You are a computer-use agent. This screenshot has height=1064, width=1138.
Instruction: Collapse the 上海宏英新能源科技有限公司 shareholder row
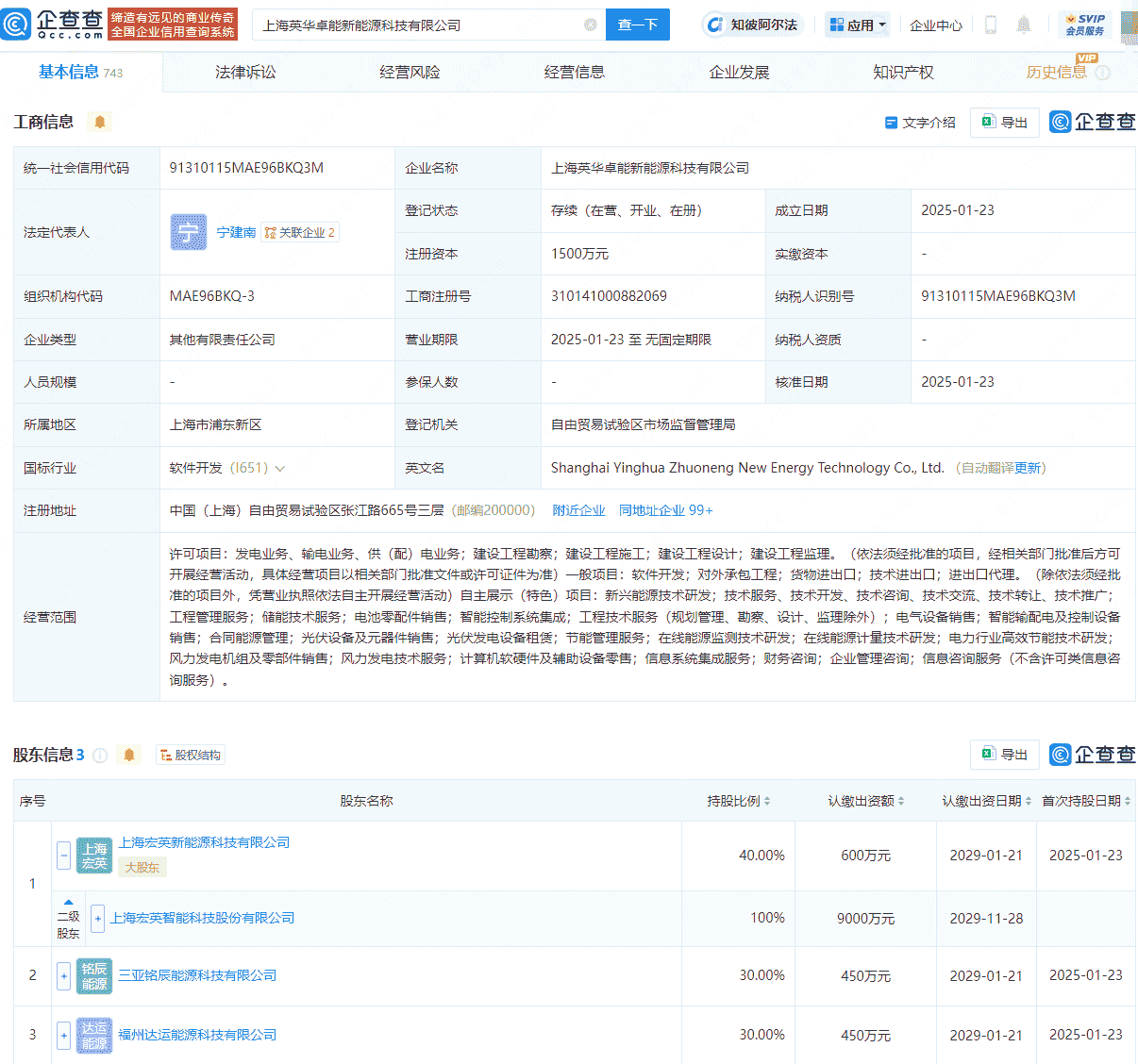pyautogui.click(x=63, y=856)
